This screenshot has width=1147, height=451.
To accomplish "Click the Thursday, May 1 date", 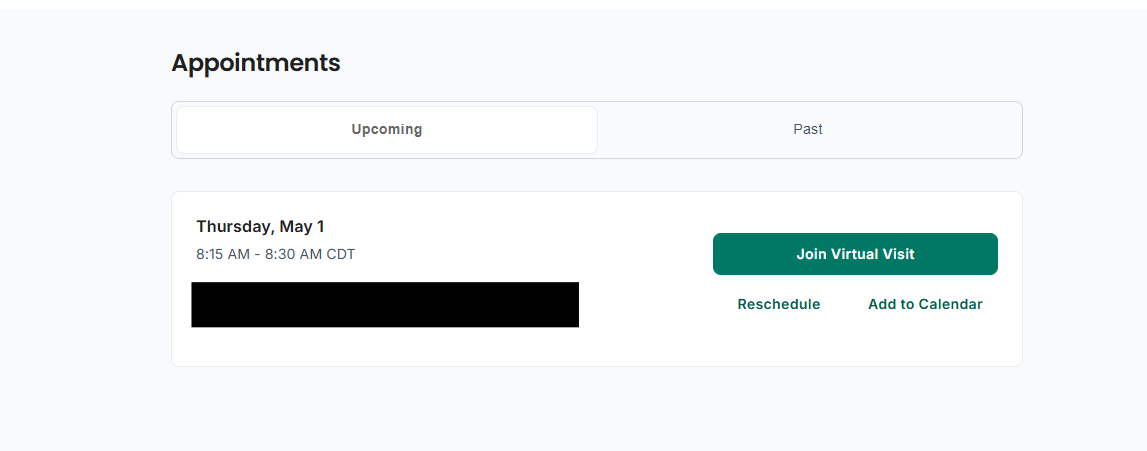I will [x=260, y=227].
